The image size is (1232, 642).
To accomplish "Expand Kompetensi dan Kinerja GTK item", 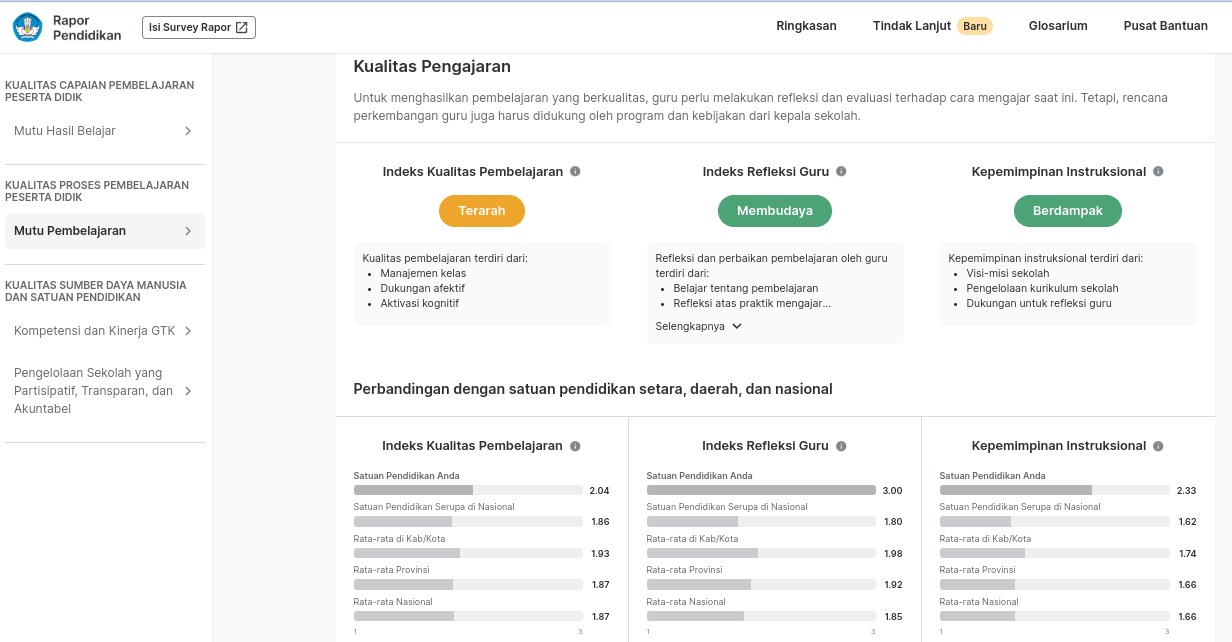I will pos(105,331).
